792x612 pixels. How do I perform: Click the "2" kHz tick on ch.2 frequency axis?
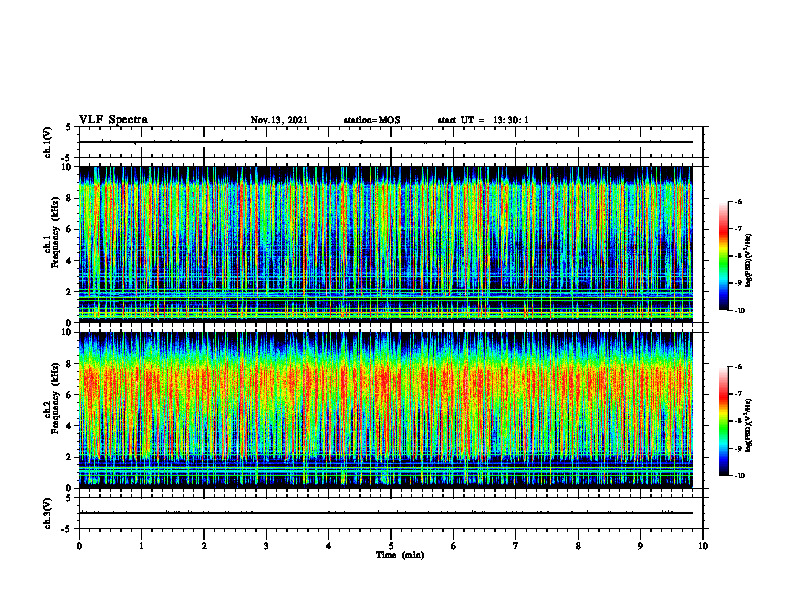click(70, 457)
